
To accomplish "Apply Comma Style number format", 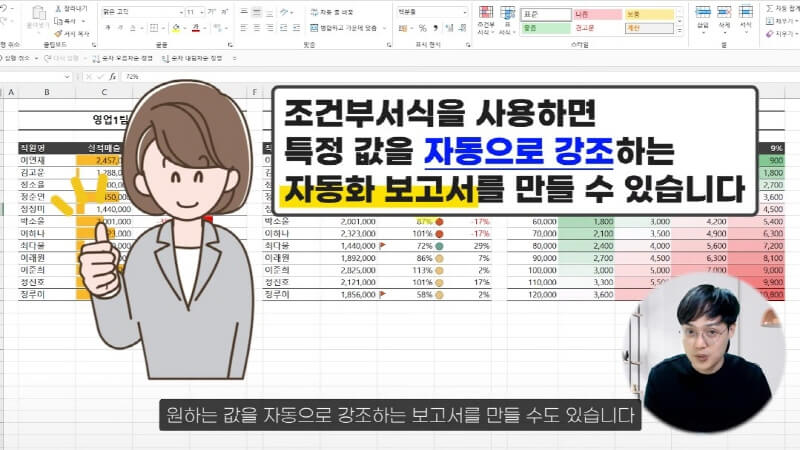I will click(435, 28).
